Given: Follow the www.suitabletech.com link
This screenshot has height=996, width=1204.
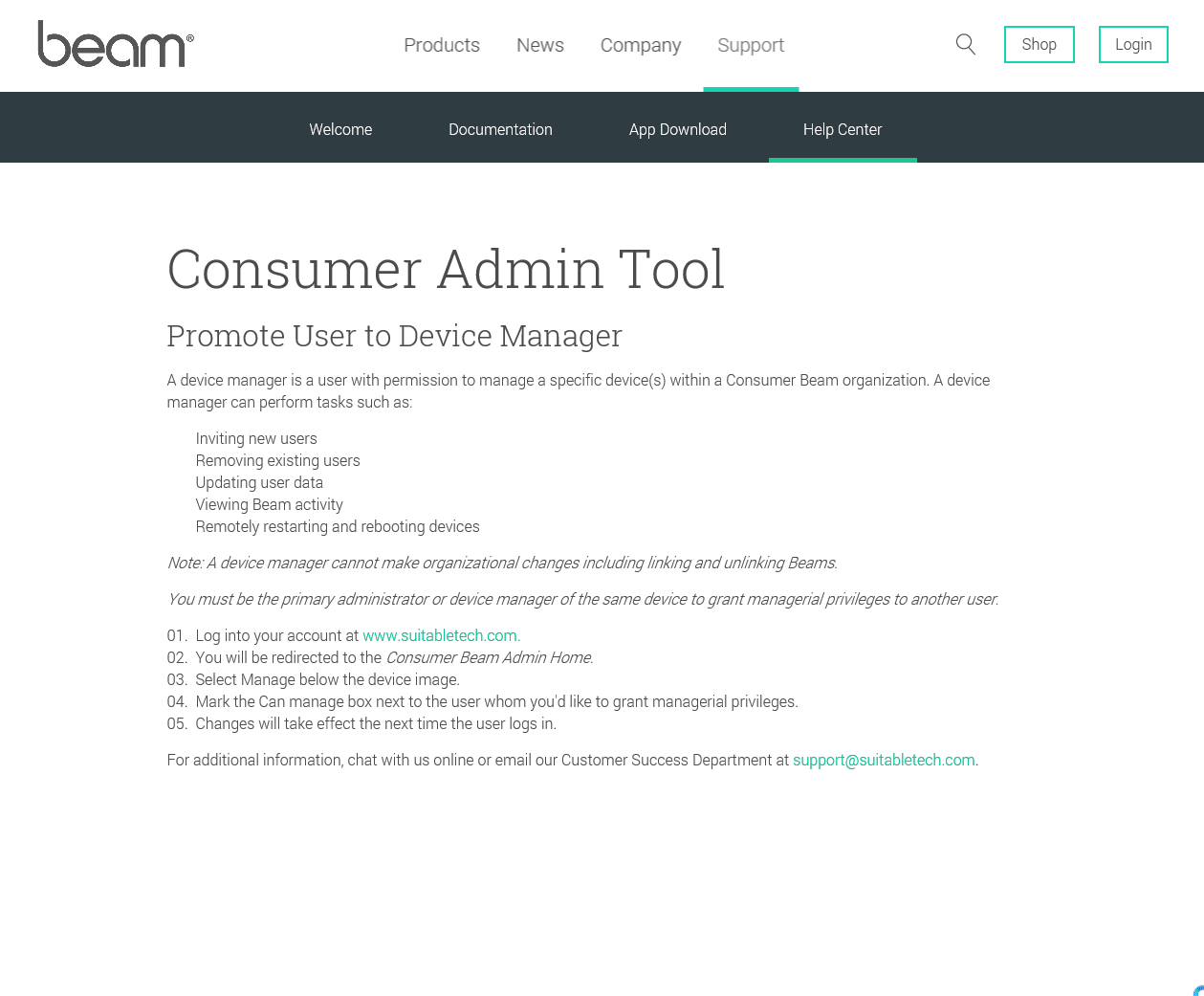Looking at the screenshot, I should click(440, 635).
